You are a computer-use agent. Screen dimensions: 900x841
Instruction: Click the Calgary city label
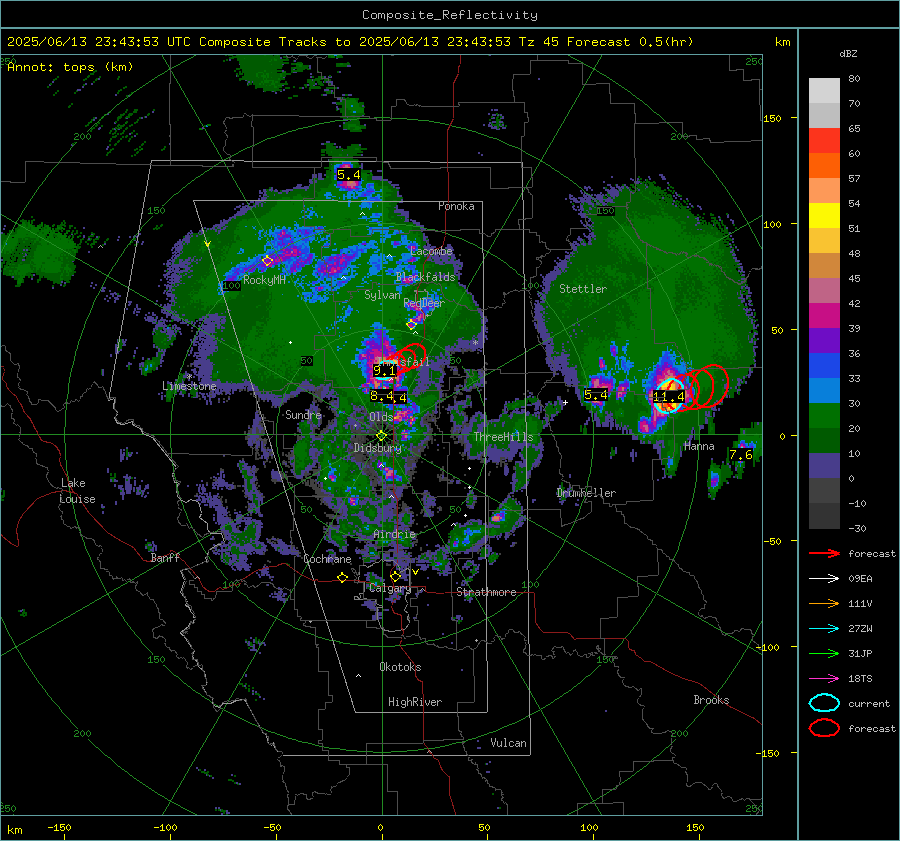pyautogui.click(x=390, y=588)
